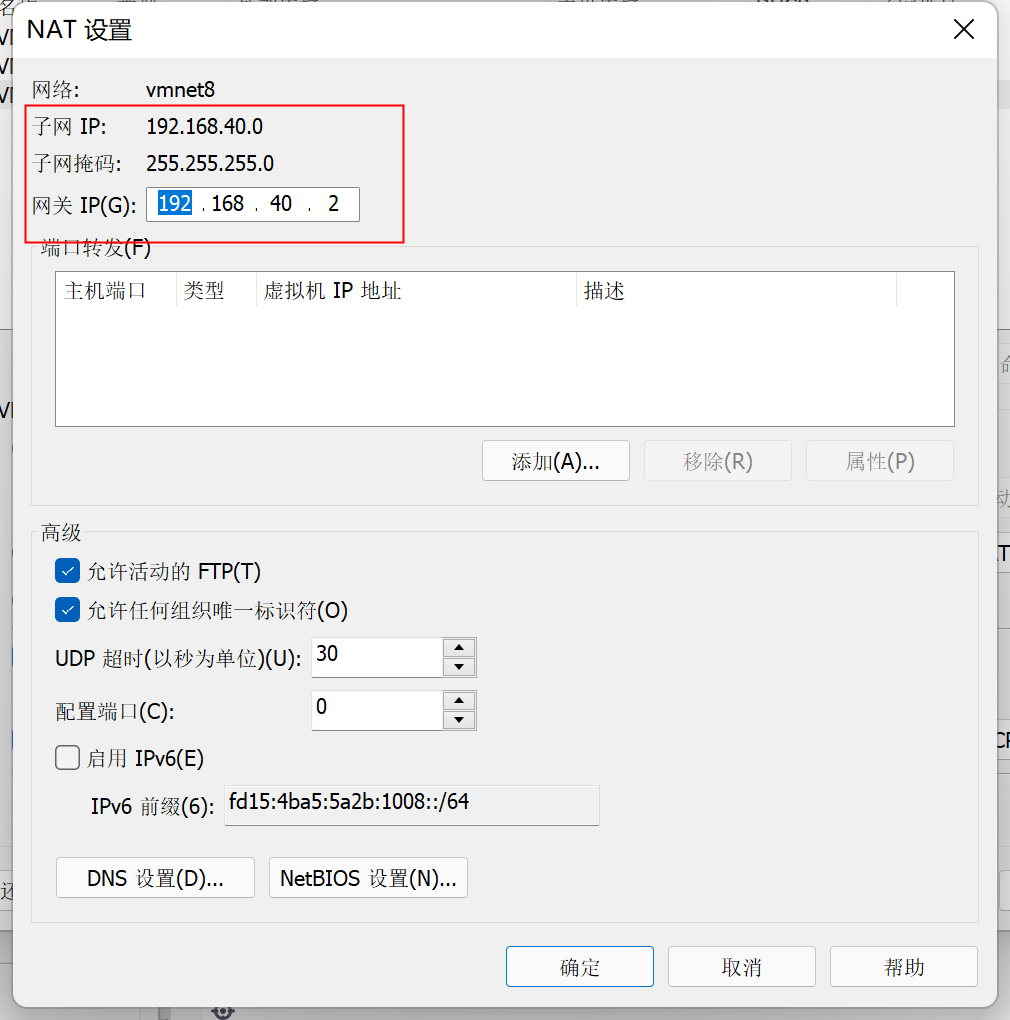This screenshot has height=1020, width=1010.
Task: Toggle 允许活动的 FTP(T) checkbox
Action: (68, 570)
